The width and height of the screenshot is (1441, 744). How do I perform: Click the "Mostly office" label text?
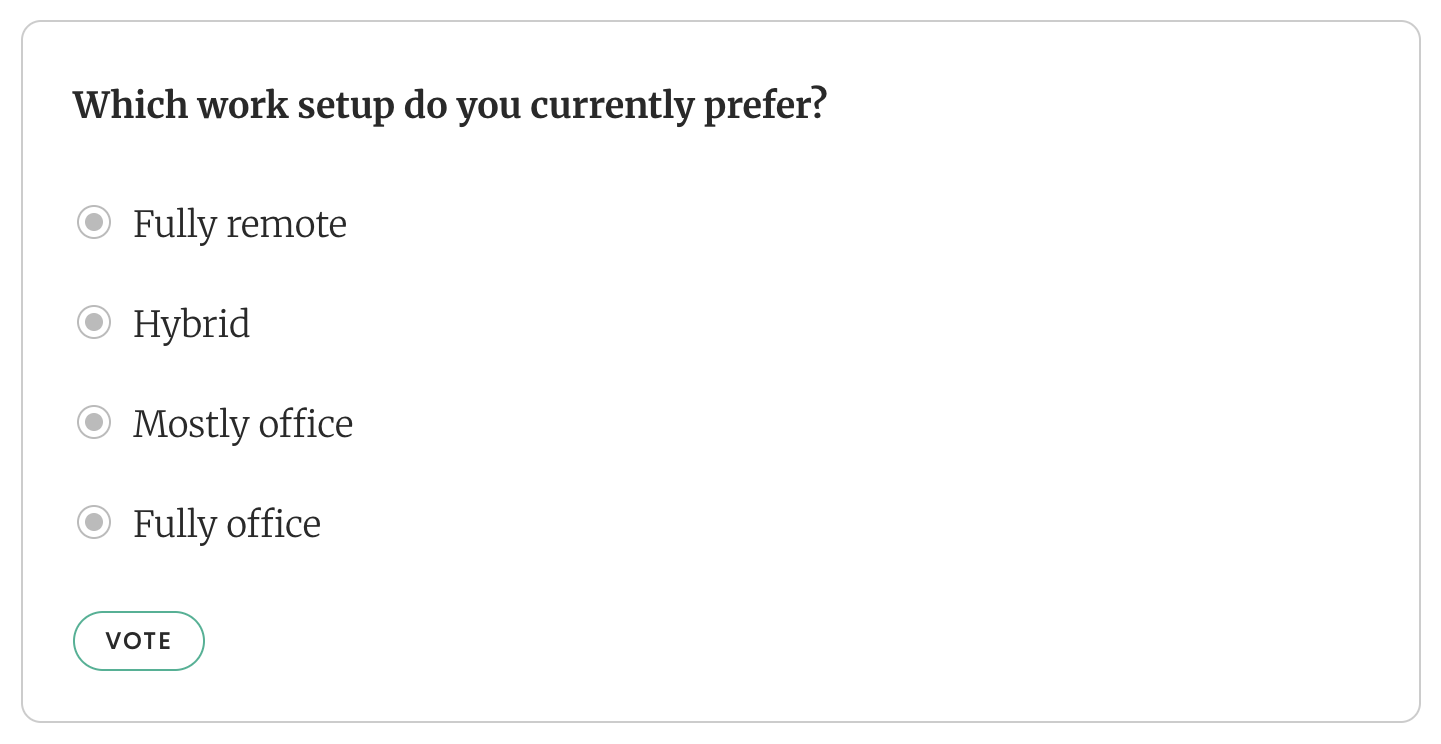pos(243,424)
